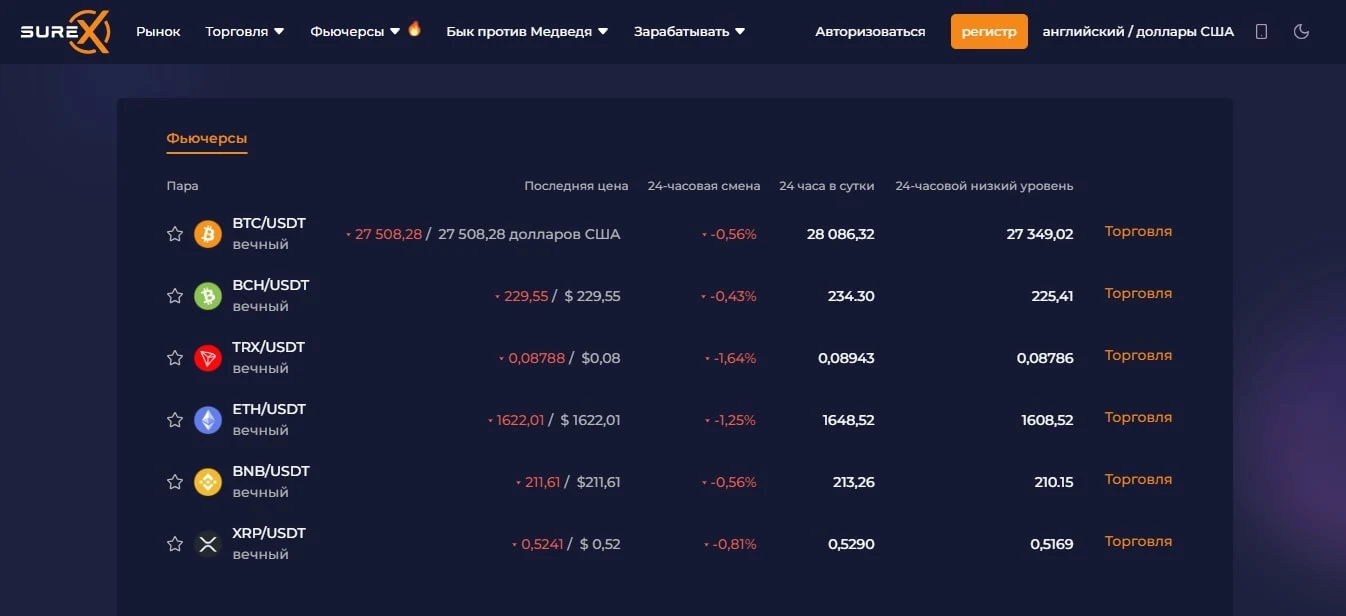This screenshot has width=1346, height=616.
Task: Click the XRP/USDT pair name
Action: [x=269, y=533]
